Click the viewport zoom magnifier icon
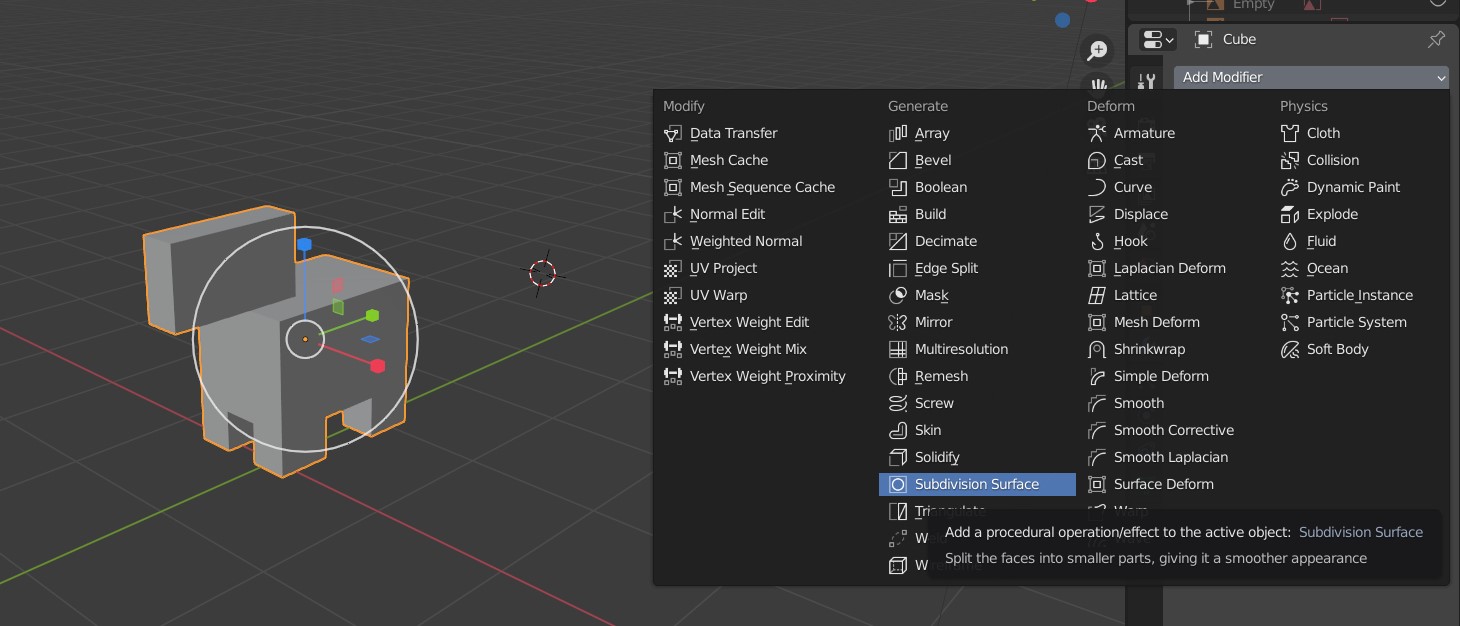This screenshot has height=626, width=1460. point(1098,50)
